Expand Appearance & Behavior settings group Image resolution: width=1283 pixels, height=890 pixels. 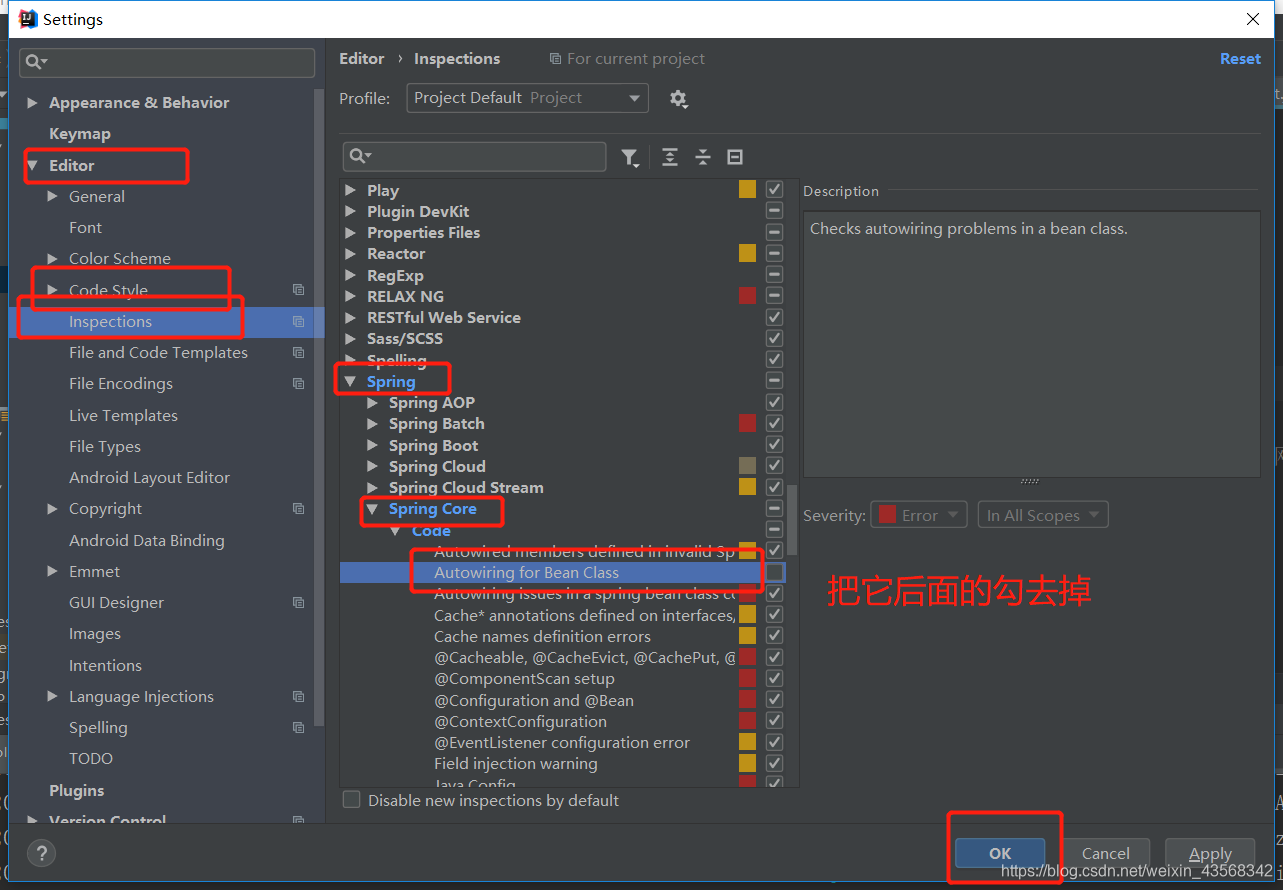pos(33,103)
